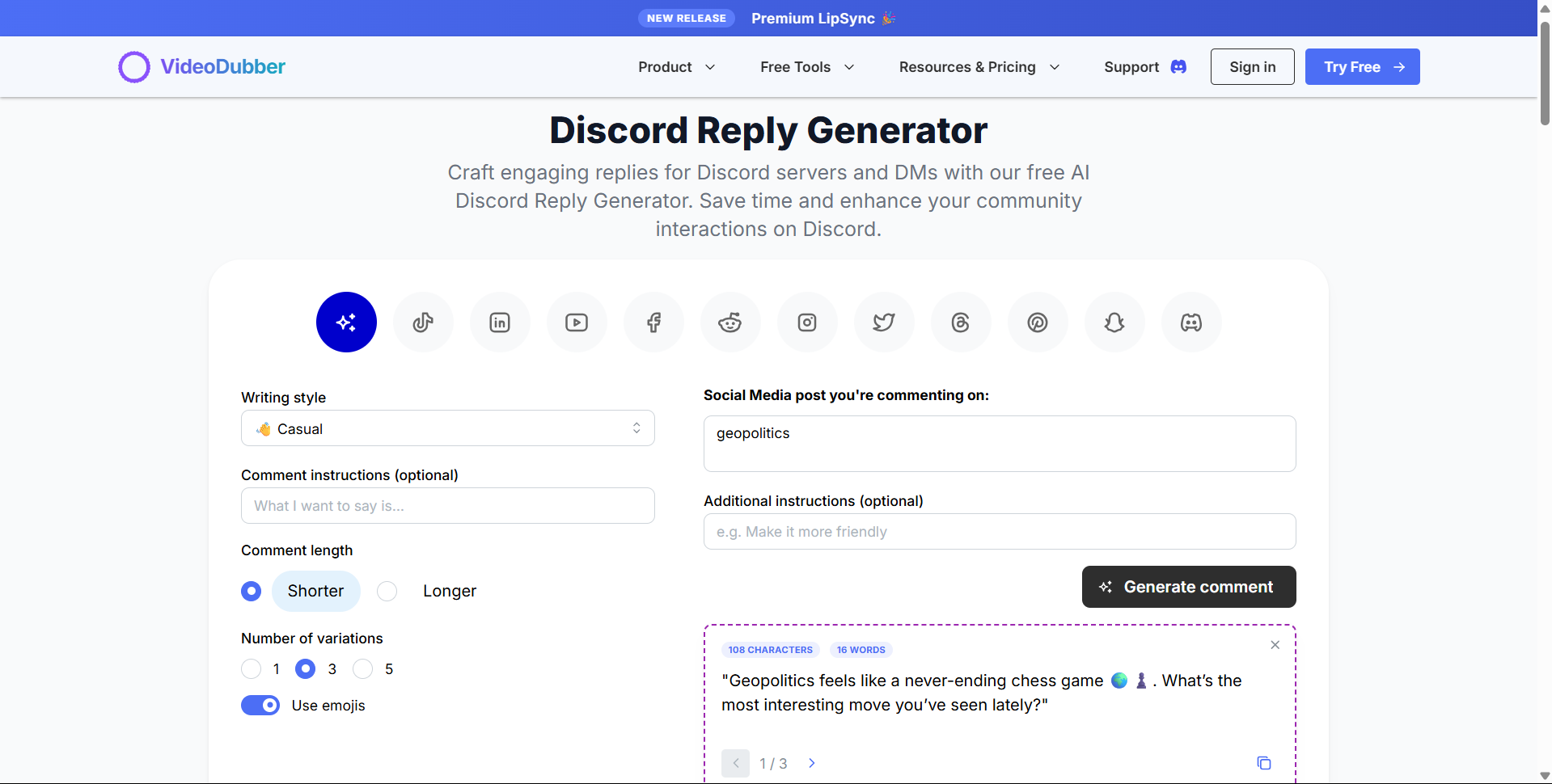This screenshot has width=1552, height=784.
Task: Click the Try Free button
Action: tap(1363, 67)
